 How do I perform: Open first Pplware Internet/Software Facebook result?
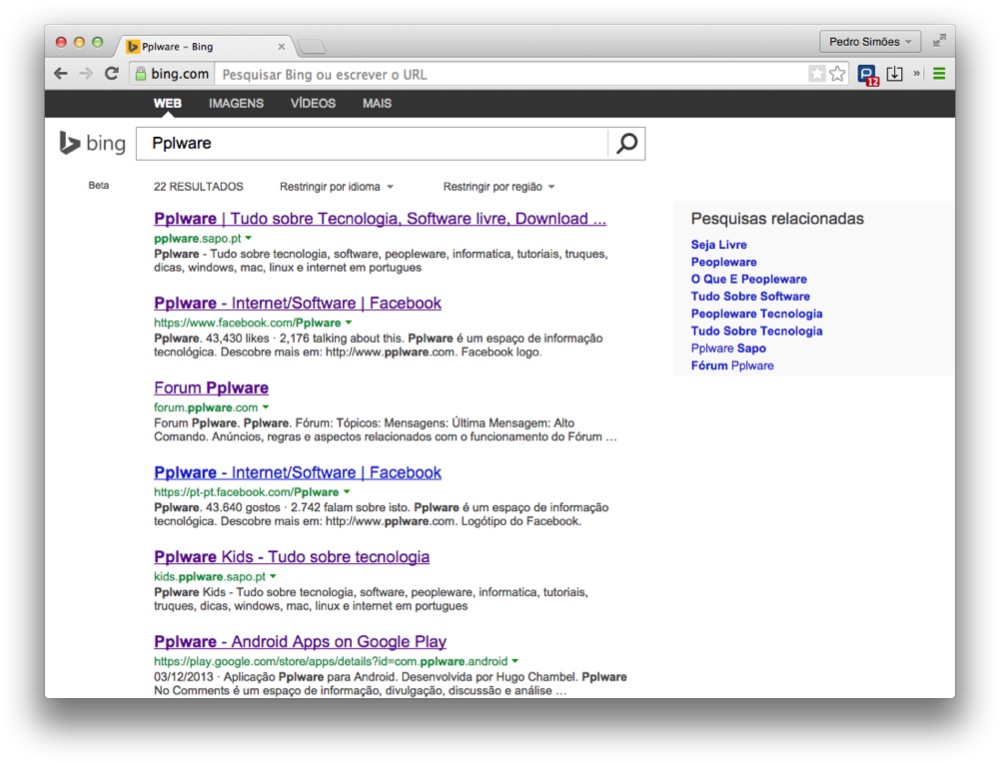(x=298, y=303)
